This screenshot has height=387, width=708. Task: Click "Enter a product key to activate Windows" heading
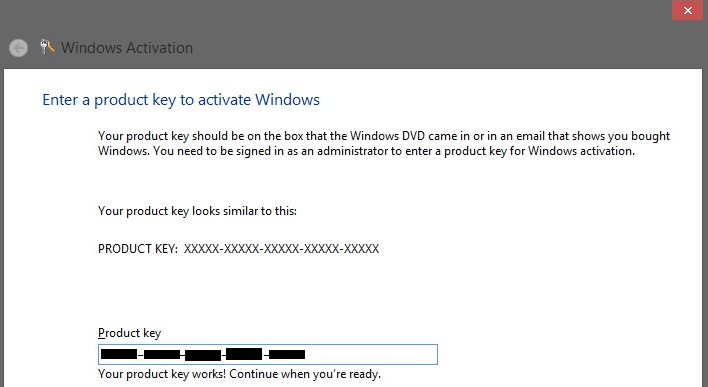point(181,100)
